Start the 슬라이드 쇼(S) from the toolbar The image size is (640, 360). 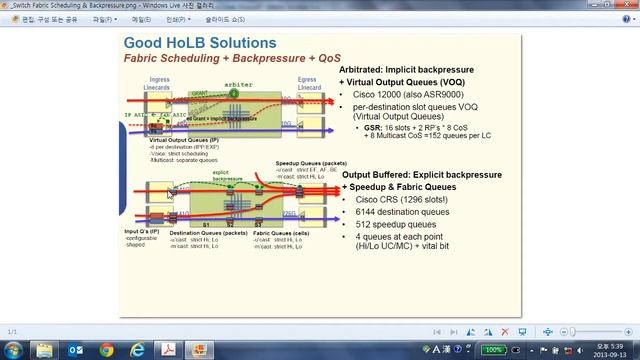pyautogui.click(x=225, y=19)
